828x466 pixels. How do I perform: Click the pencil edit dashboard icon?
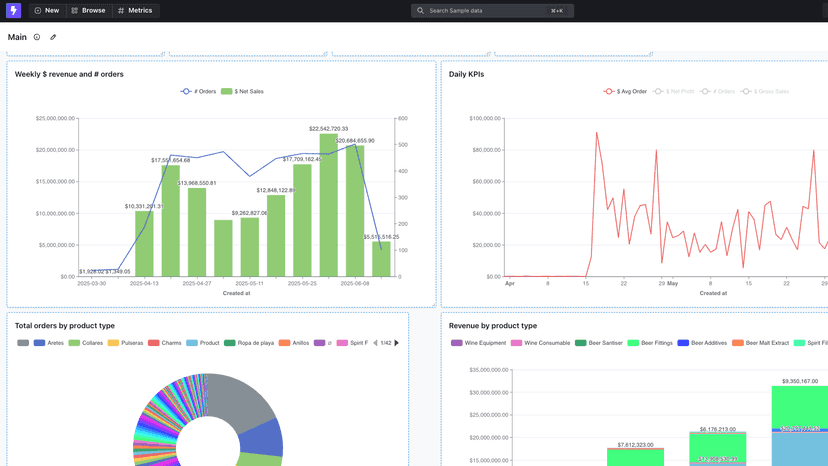pos(53,37)
